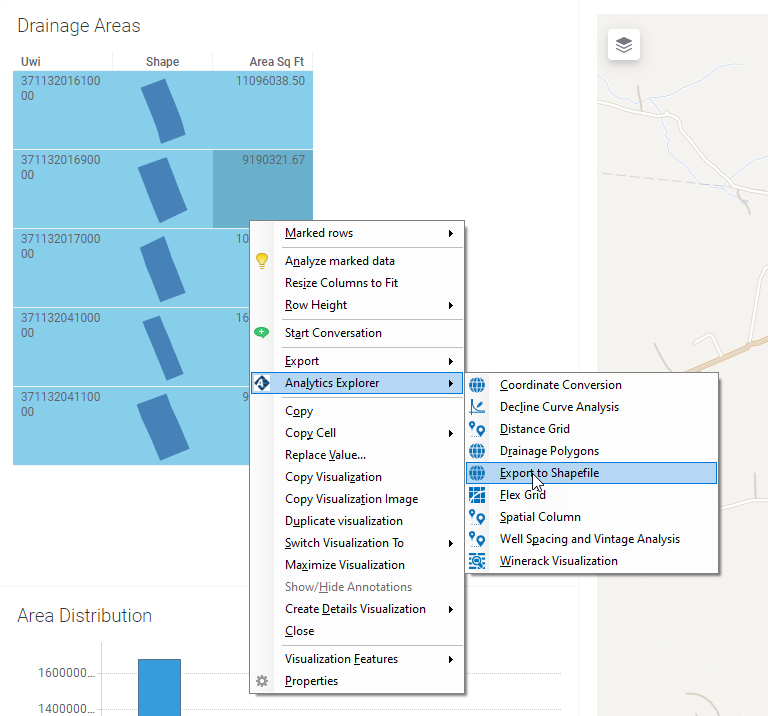This screenshot has width=768, height=716.
Task: Choose Flex Grid option
Action: (591, 495)
